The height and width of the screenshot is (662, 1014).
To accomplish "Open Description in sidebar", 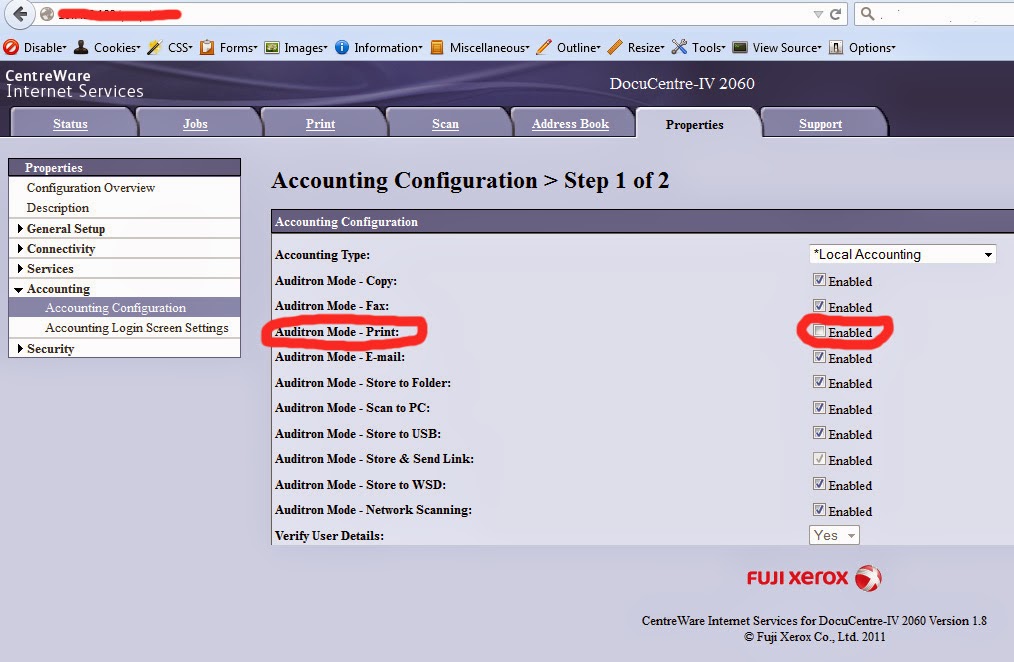I will [x=58, y=208].
